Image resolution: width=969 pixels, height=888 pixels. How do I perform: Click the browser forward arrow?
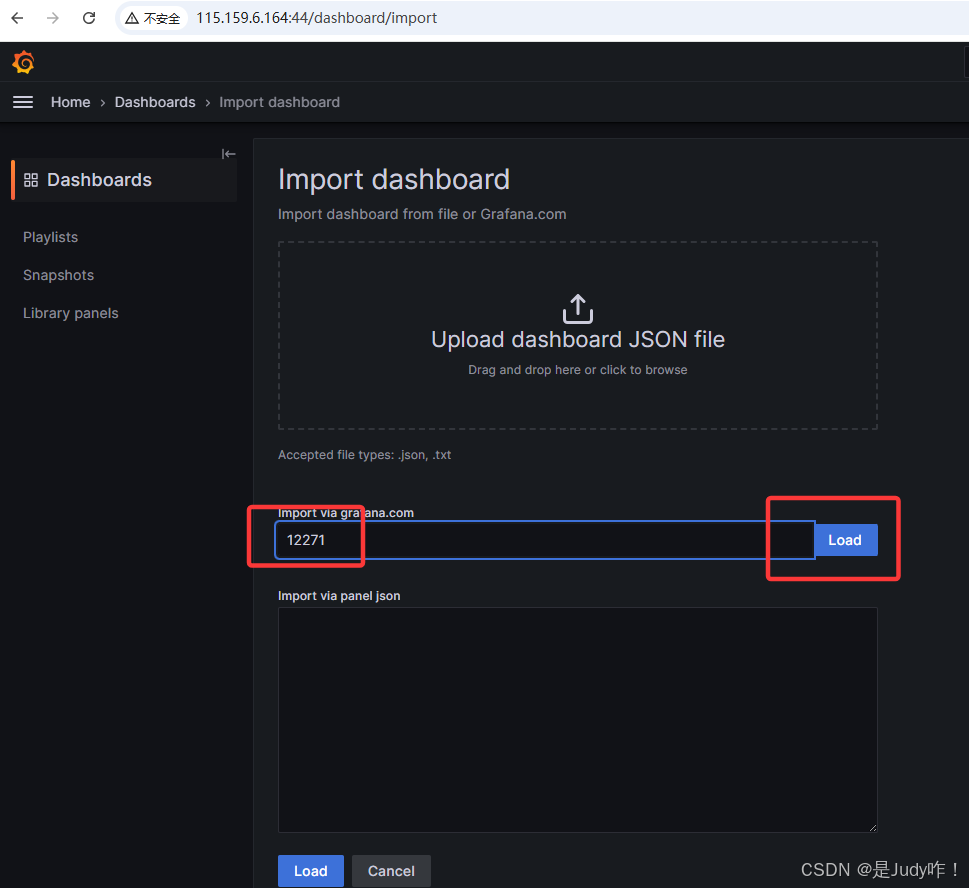(x=53, y=18)
